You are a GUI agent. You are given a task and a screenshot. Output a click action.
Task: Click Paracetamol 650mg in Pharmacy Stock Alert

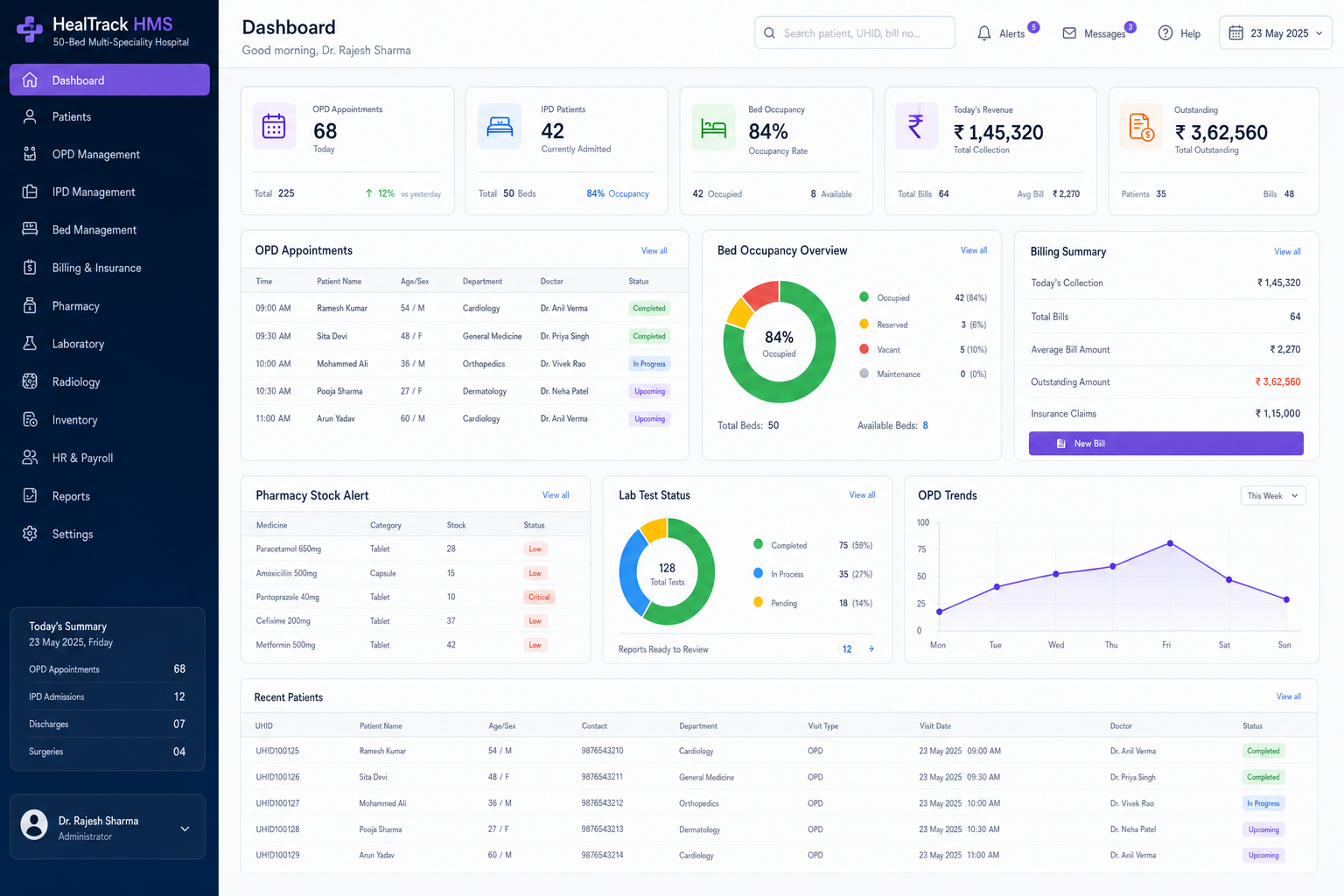pyautogui.click(x=289, y=549)
